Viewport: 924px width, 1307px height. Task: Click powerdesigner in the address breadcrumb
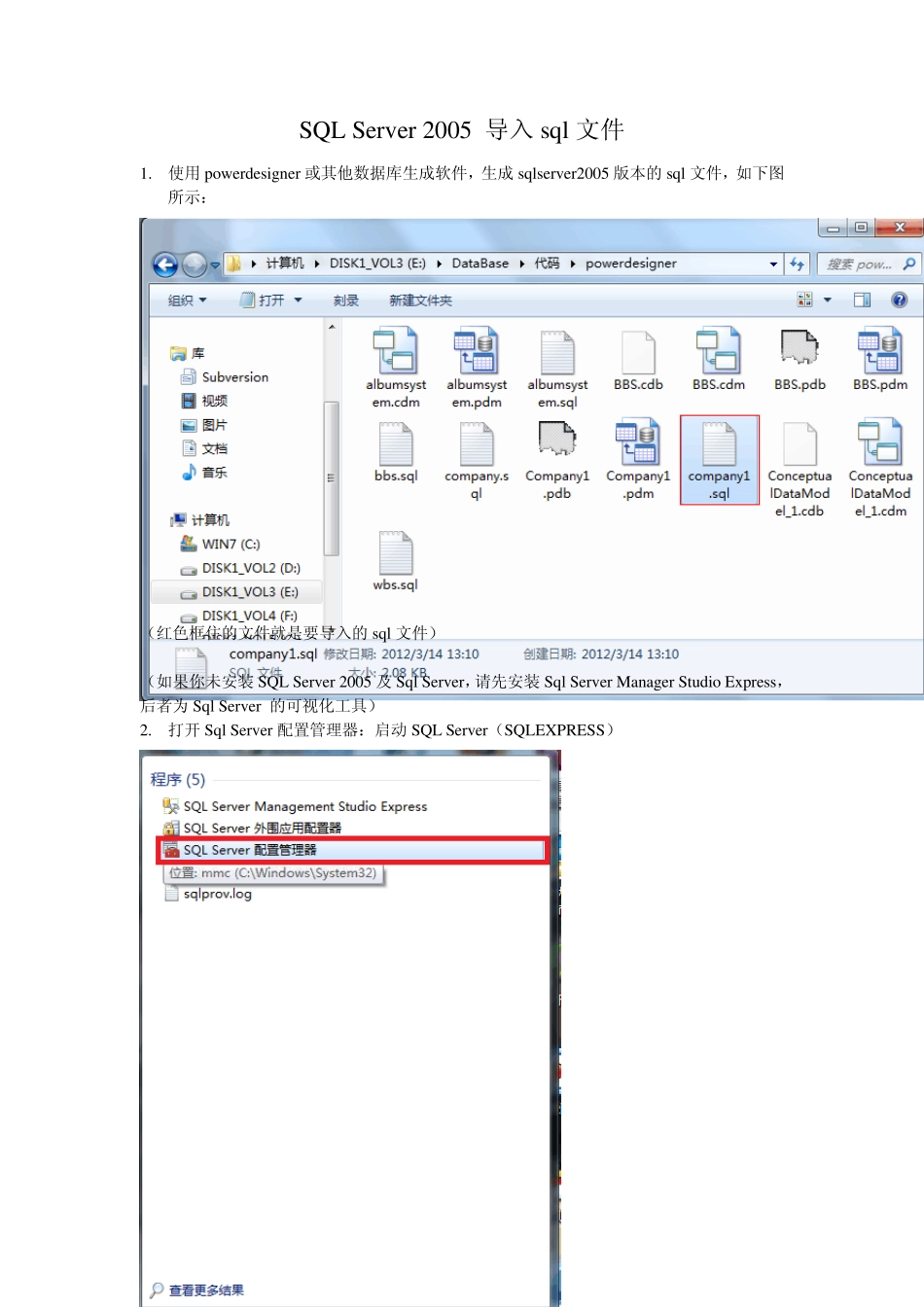(x=631, y=264)
